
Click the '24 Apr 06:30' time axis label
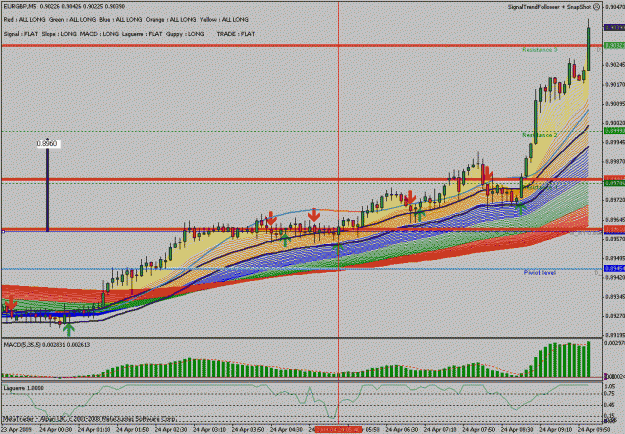click(402, 430)
